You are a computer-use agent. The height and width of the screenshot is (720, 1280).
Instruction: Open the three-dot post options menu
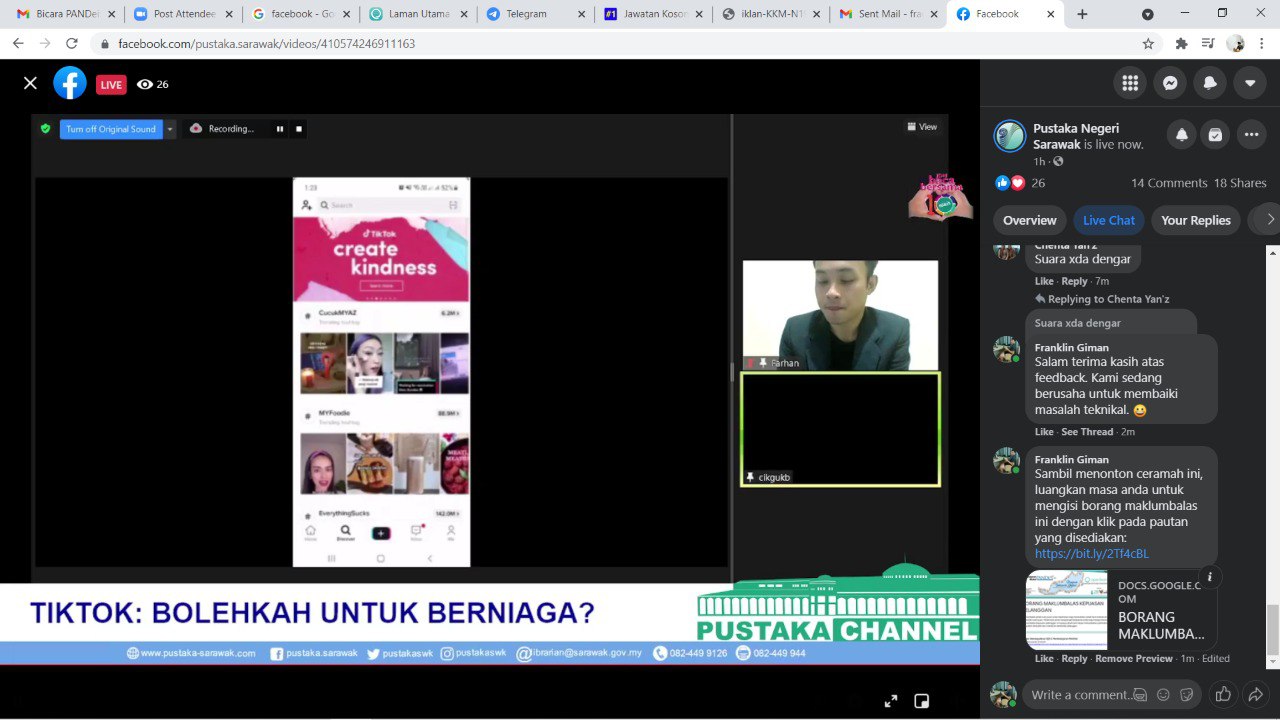[1252, 135]
